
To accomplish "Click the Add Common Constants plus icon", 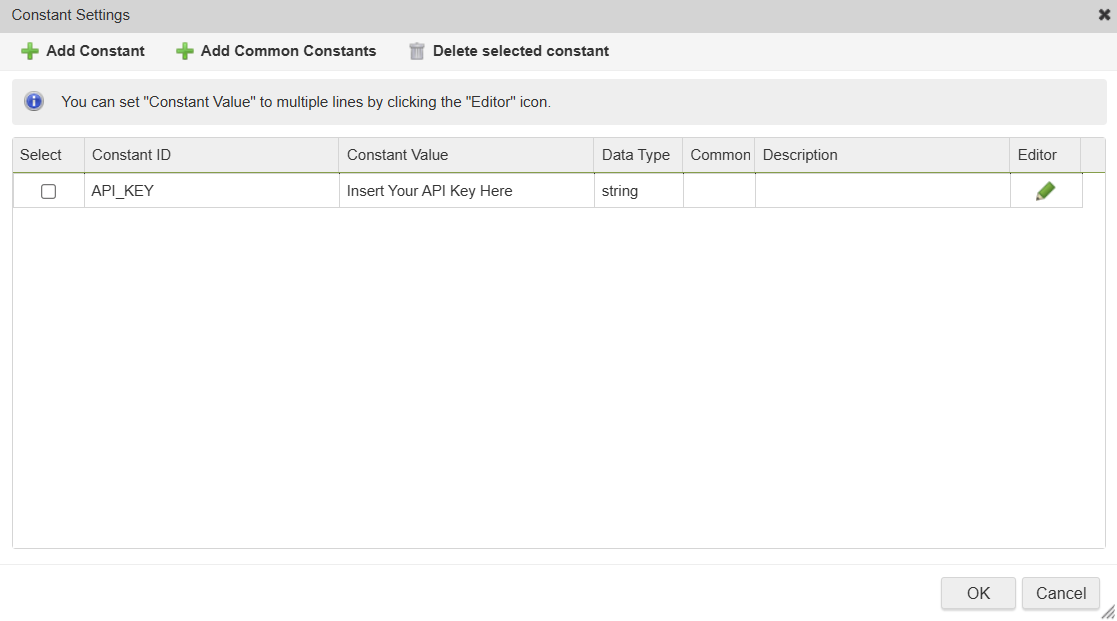I will click(184, 51).
